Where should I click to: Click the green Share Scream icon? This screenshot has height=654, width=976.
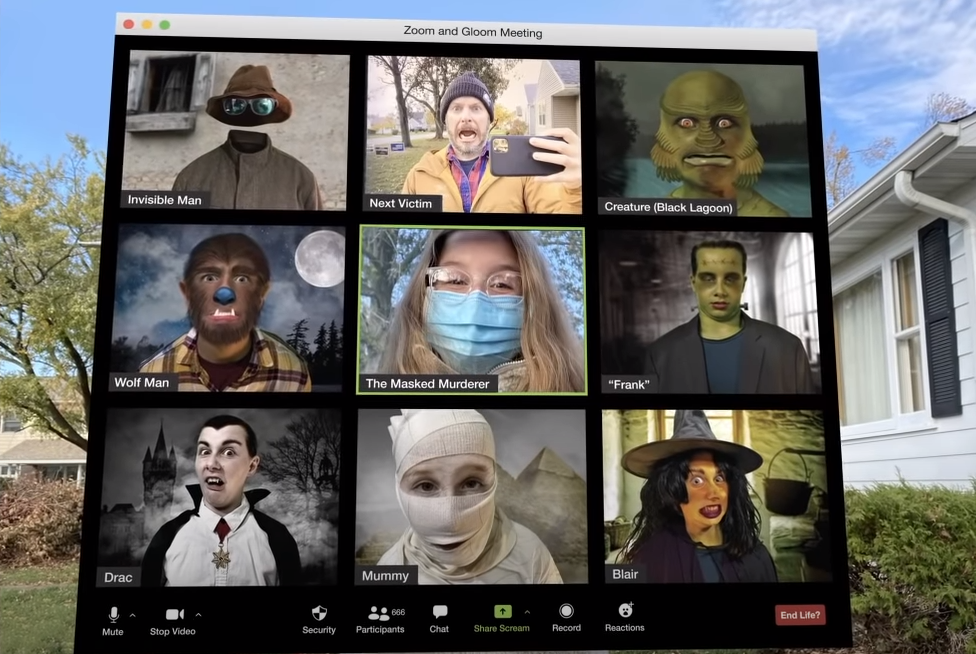tap(503, 611)
